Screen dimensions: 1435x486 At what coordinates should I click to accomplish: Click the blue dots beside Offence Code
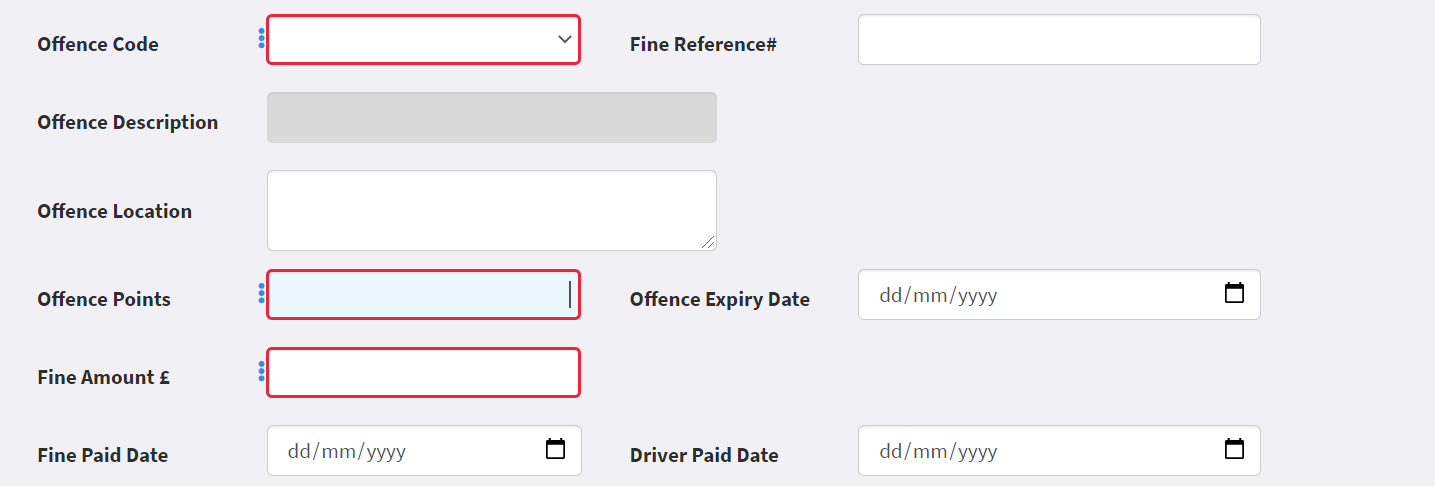click(261, 38)
